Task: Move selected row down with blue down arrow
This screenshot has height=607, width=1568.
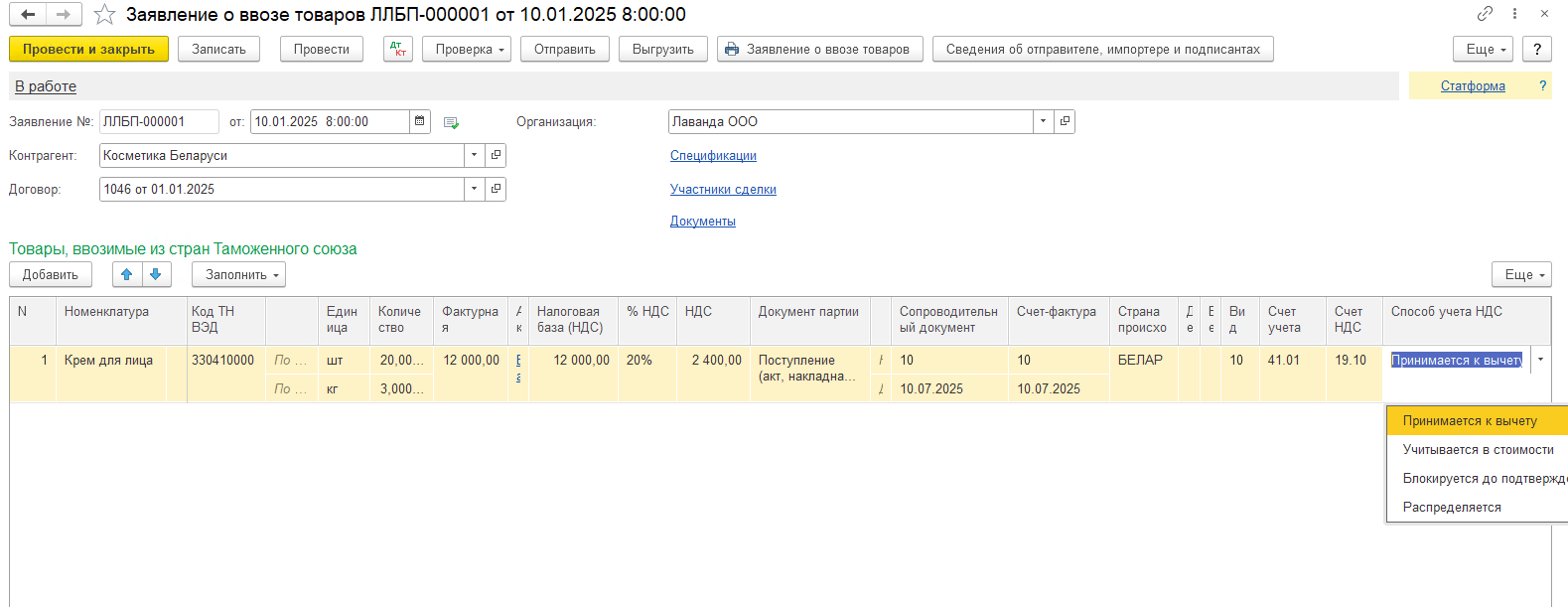Action: coord(156,274)
